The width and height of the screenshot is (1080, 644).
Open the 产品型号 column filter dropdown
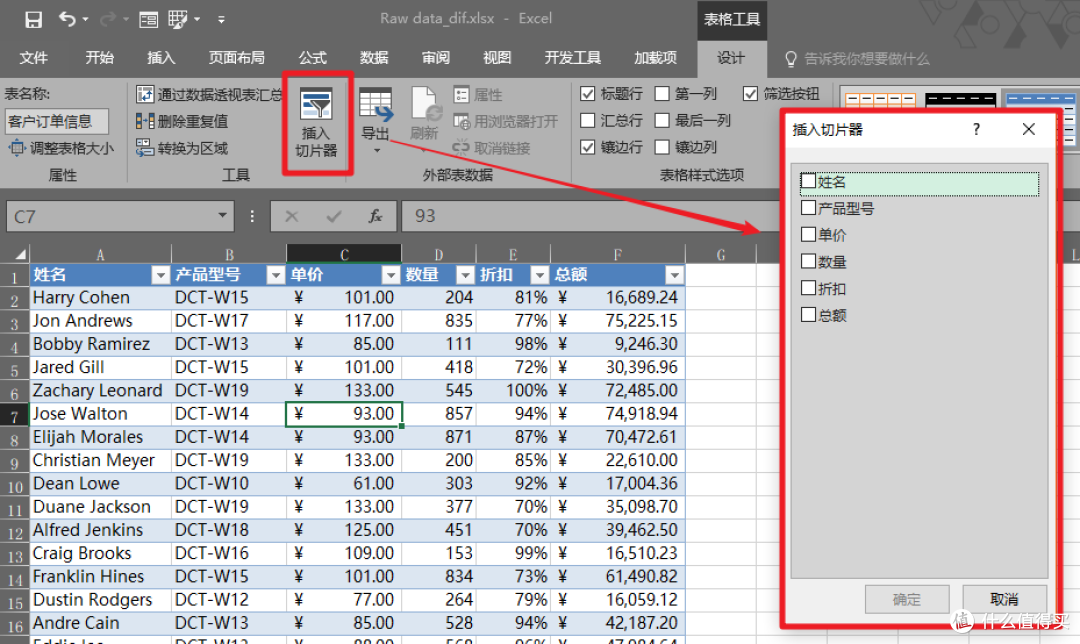pyautogui.click(x=276, y=276)
